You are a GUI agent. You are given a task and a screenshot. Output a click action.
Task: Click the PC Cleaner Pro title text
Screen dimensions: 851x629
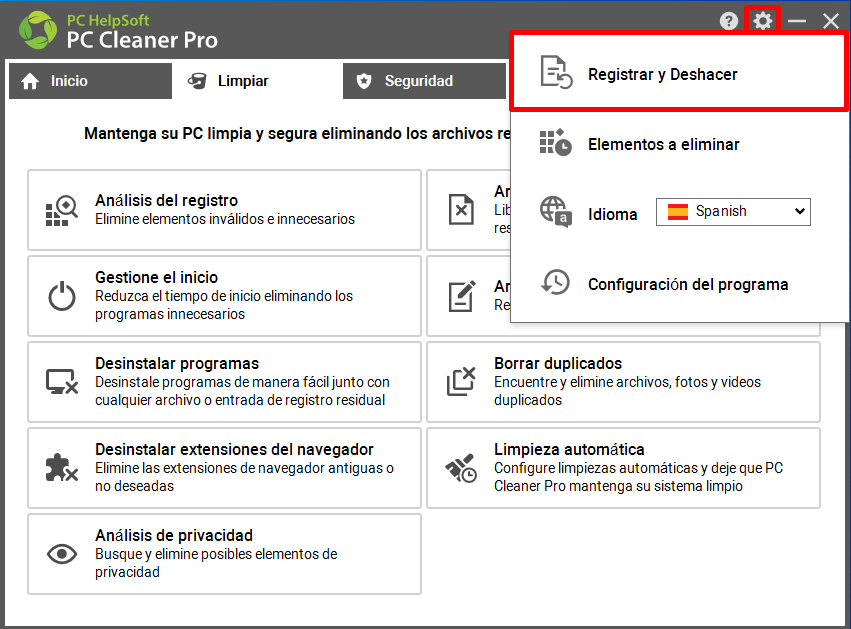(x=142, y=40)
